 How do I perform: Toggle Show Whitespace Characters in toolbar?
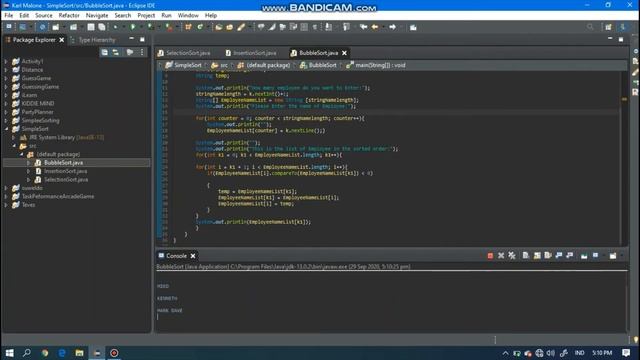coord(315,27)
